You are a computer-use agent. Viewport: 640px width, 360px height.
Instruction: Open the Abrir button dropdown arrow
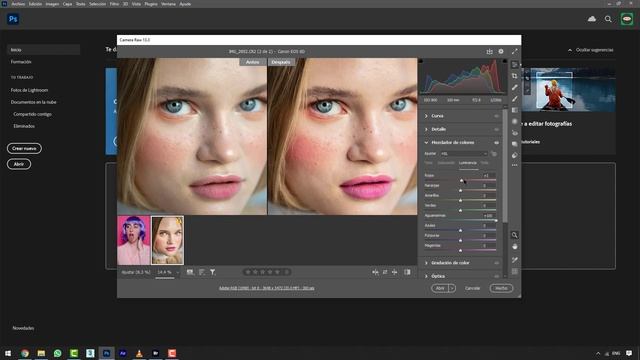point(452,288)
